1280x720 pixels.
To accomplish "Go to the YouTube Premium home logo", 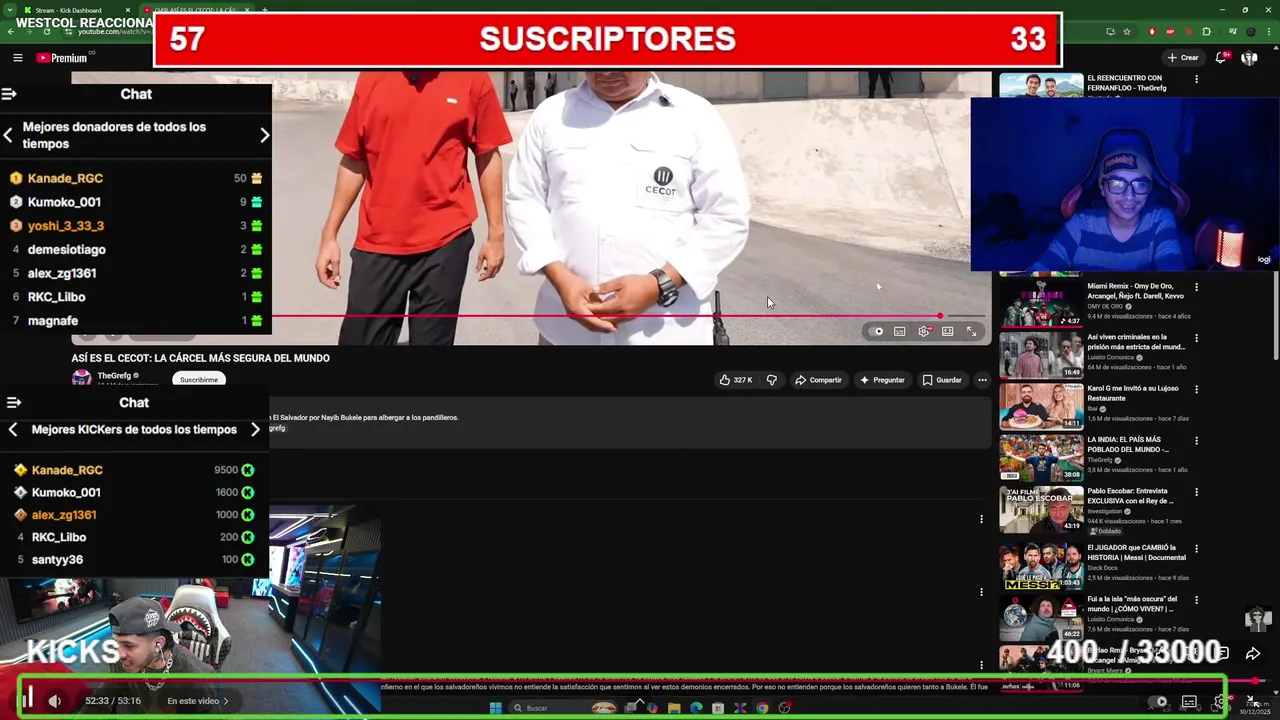I will [62, 58].
